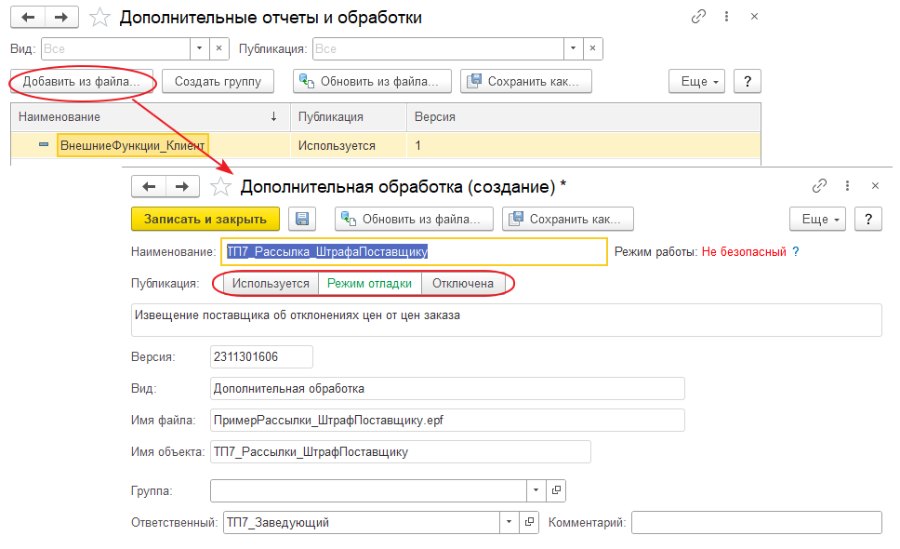Open the Ответственный item via open icon
Screen dimensions: 900x549
(529, 523)
